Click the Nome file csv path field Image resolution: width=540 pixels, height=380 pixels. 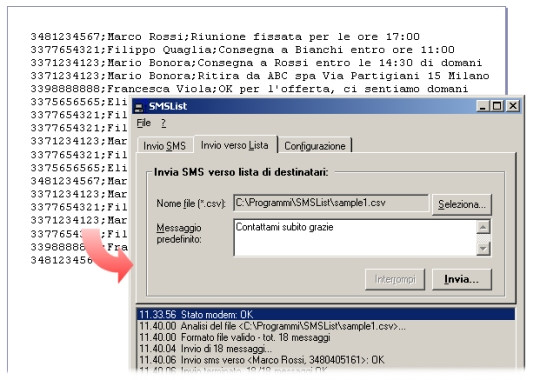point(331,203)
